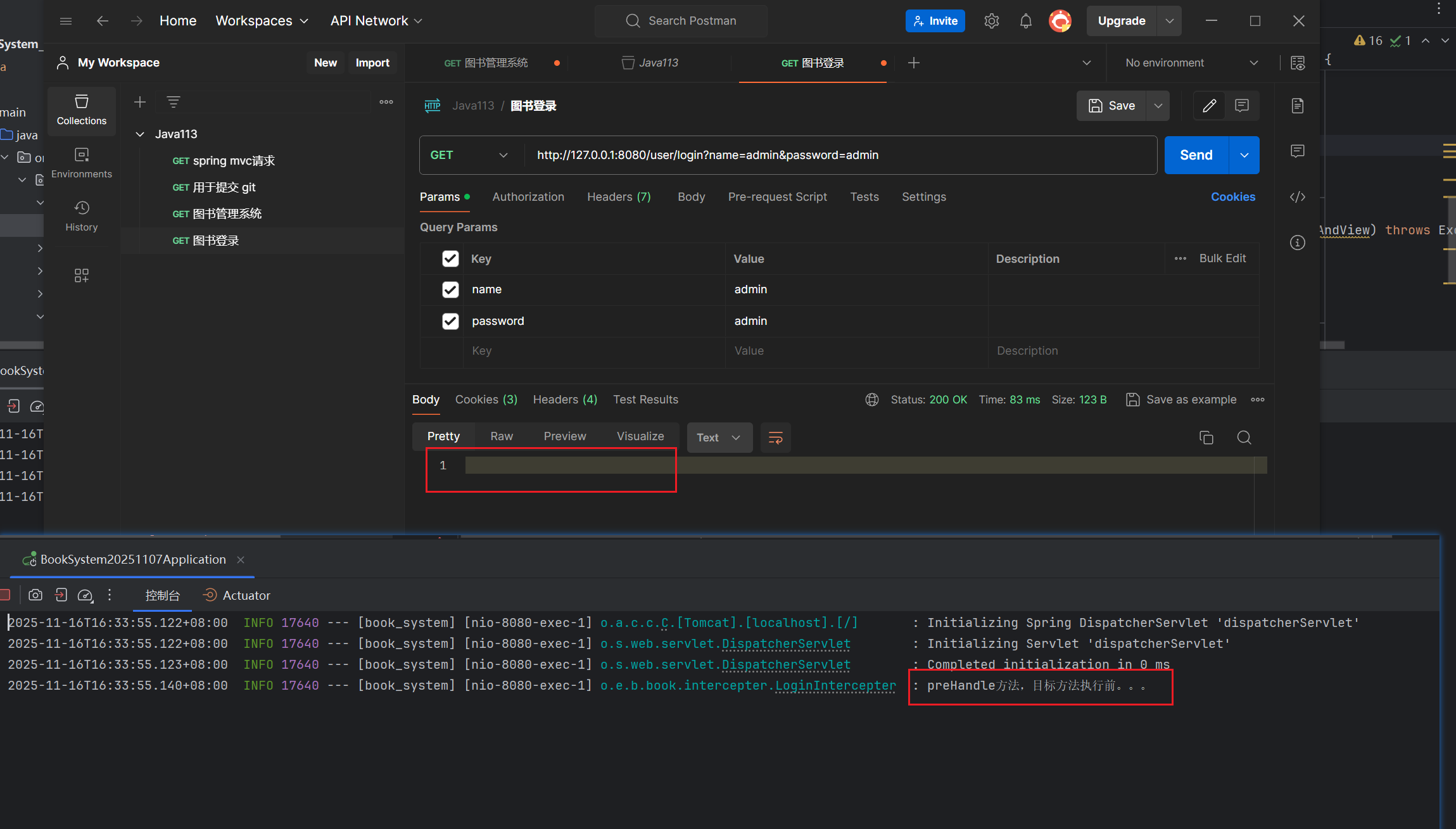
Task: Open the Environments sidebar panel
Action: click(x=82, y=163)
